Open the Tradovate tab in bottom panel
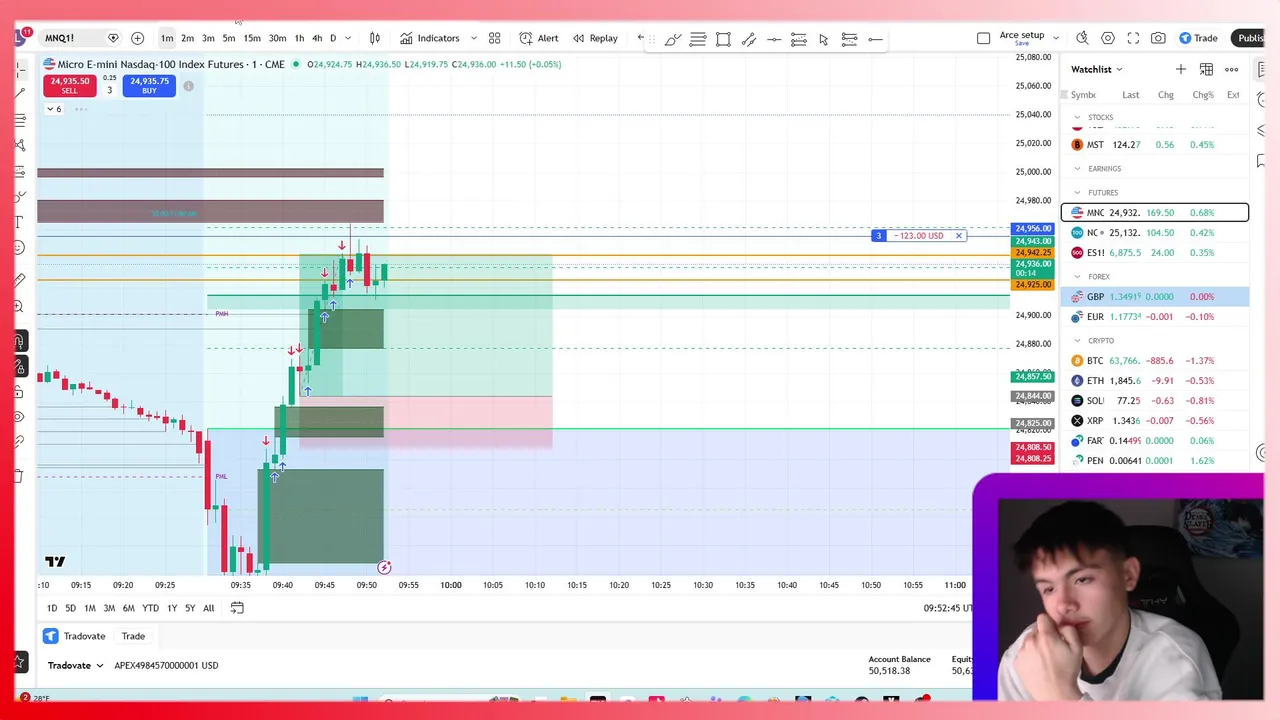Image resolution: width=1280 pixels, height=720 pixels. click(75, 636)
